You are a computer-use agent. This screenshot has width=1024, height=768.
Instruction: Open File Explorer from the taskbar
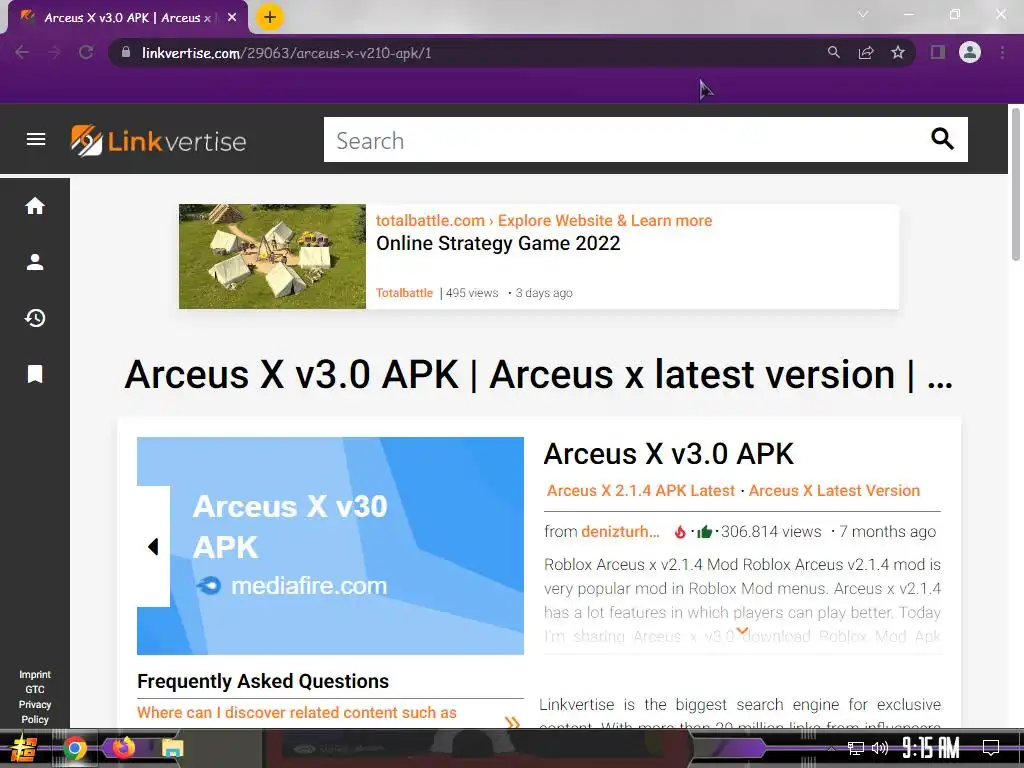click(172, 748)
